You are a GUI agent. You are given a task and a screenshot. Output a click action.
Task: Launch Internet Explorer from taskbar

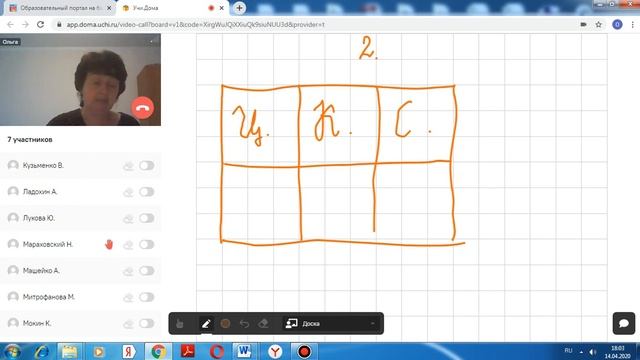coord(41,351)
